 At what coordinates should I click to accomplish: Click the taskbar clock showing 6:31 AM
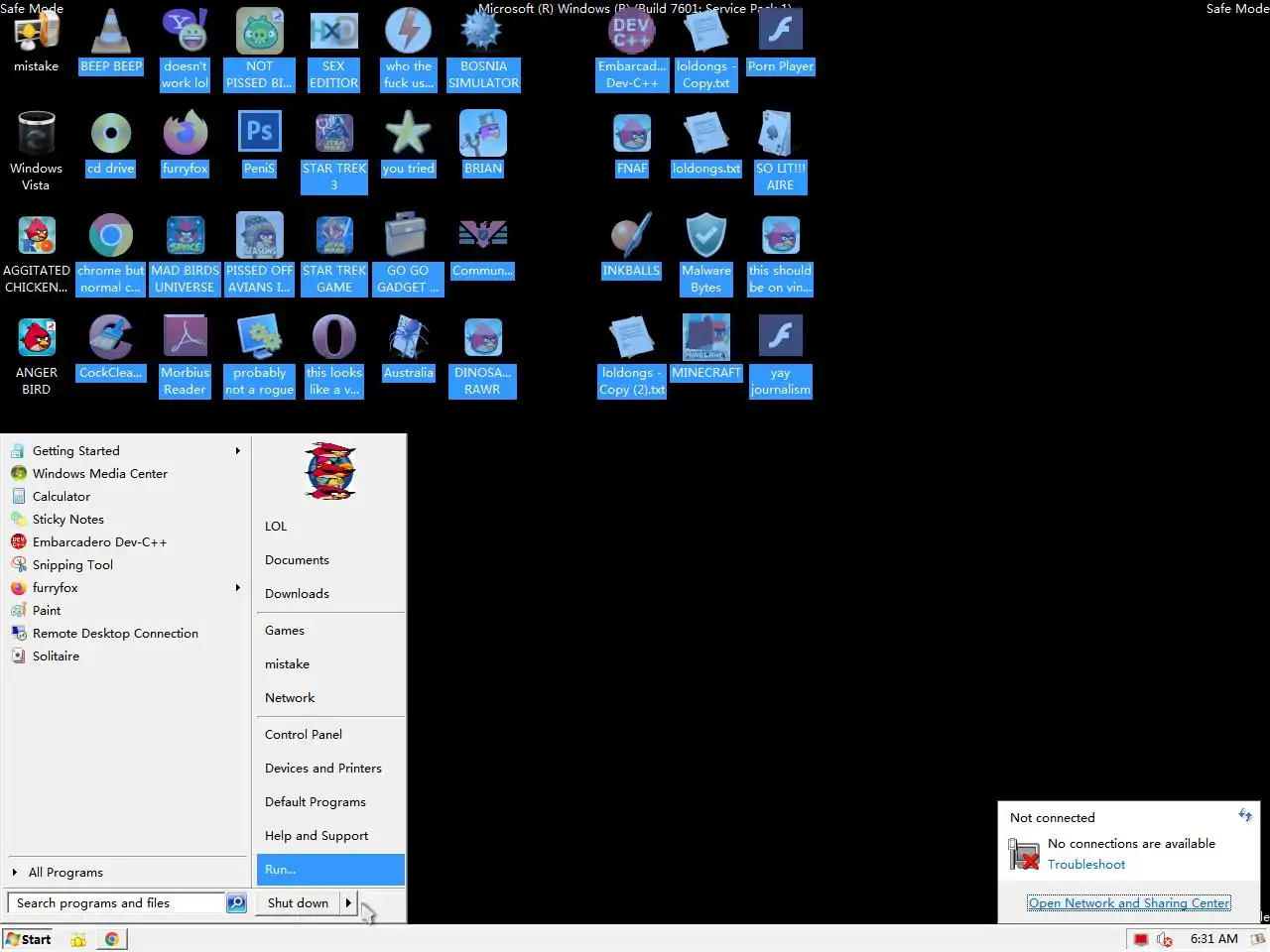tap(1213, 939)
